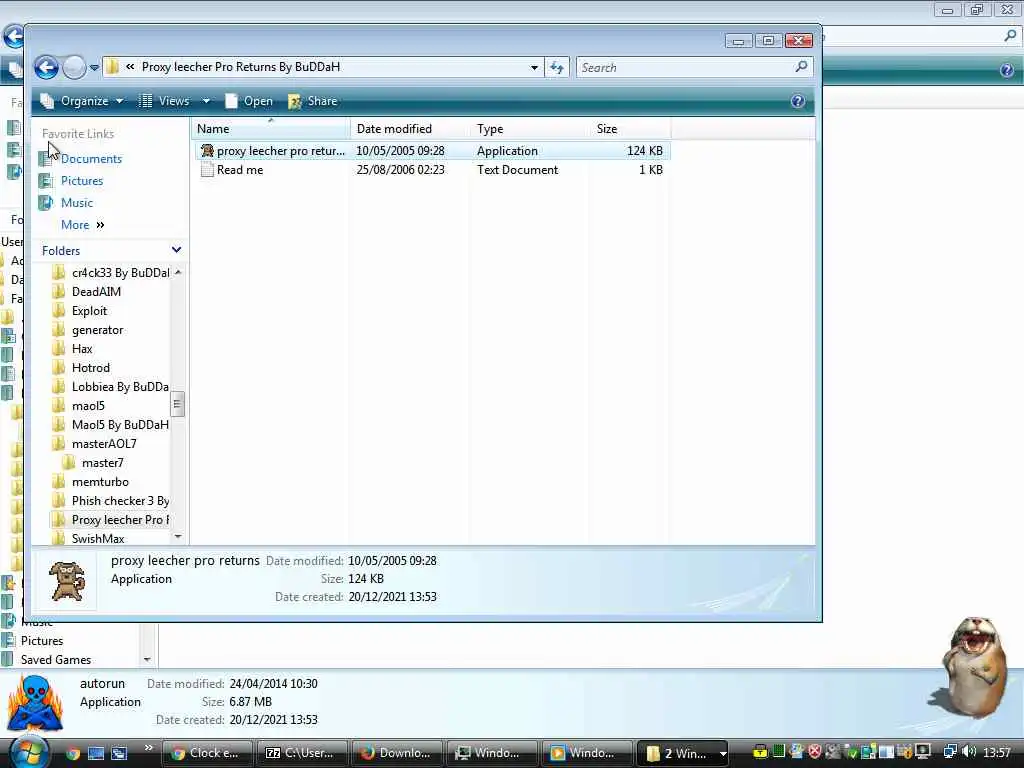Click the folder tree scrollbar down arrow

[x=178, y=536]
